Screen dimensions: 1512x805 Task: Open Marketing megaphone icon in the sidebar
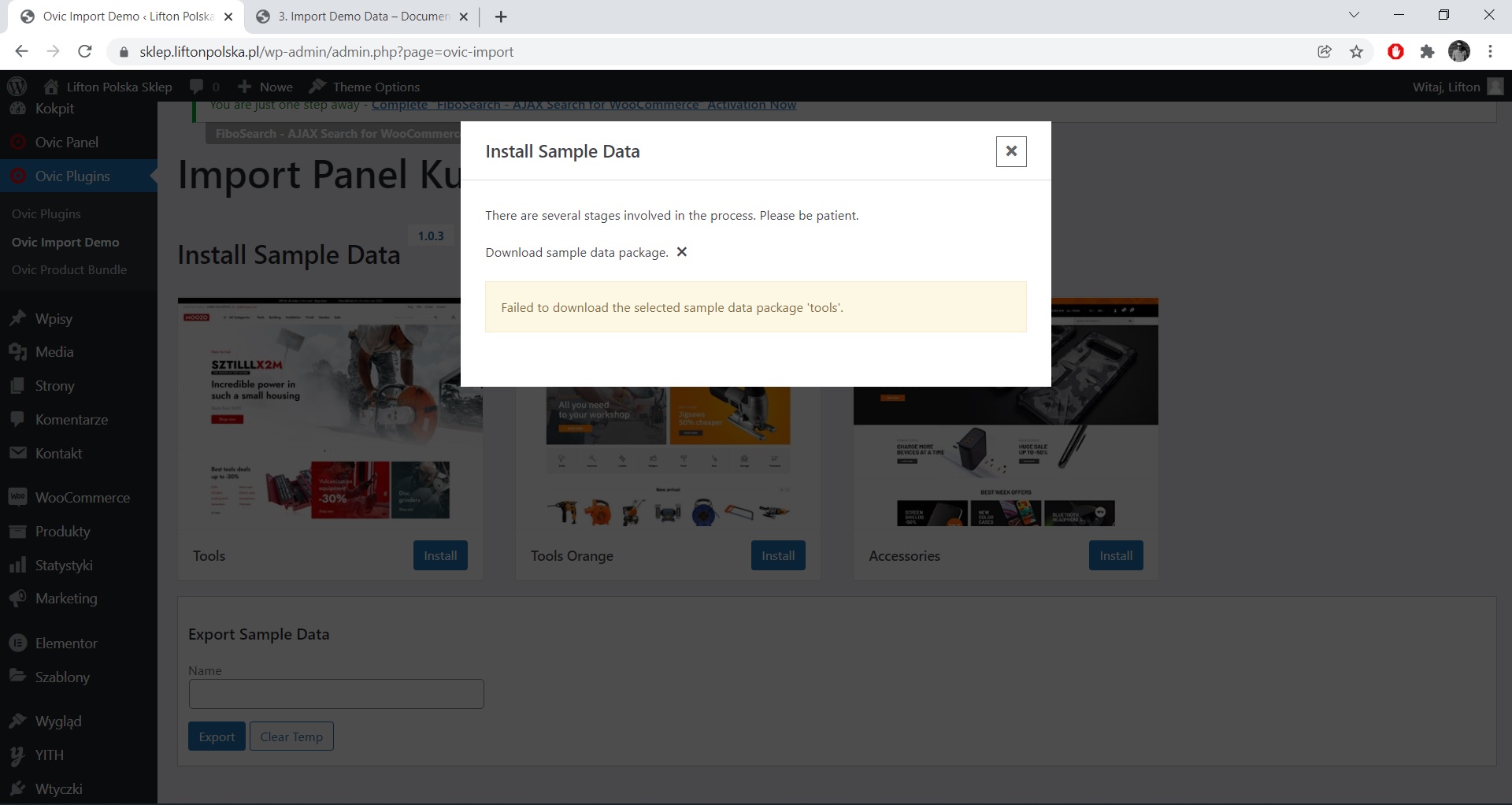coord(17,599)
